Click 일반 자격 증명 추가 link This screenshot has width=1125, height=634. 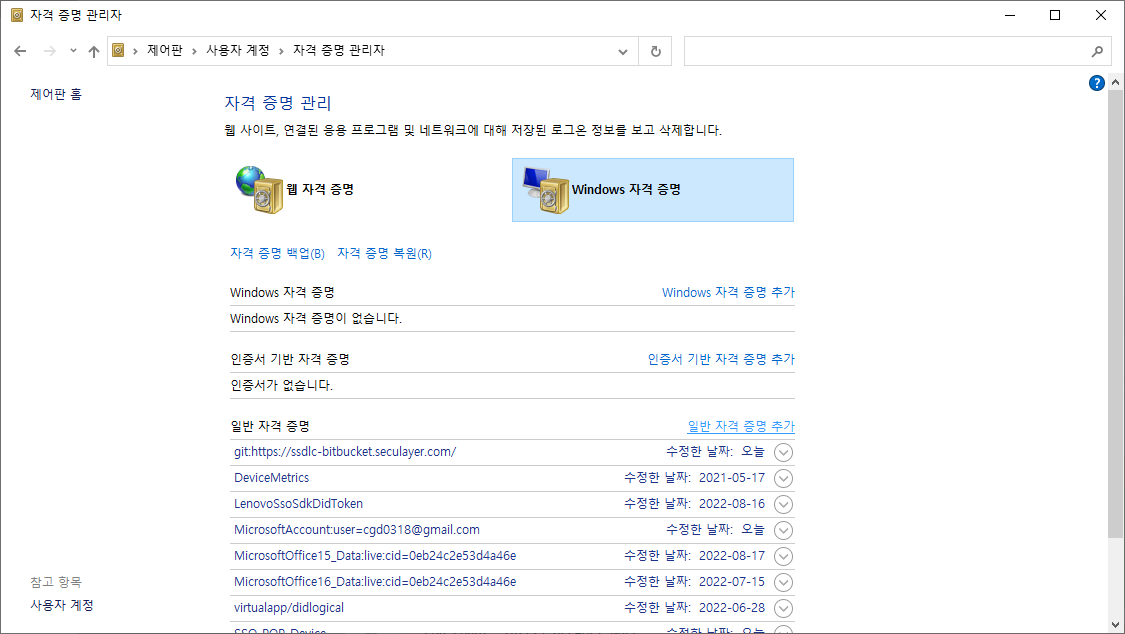[741, 426]
